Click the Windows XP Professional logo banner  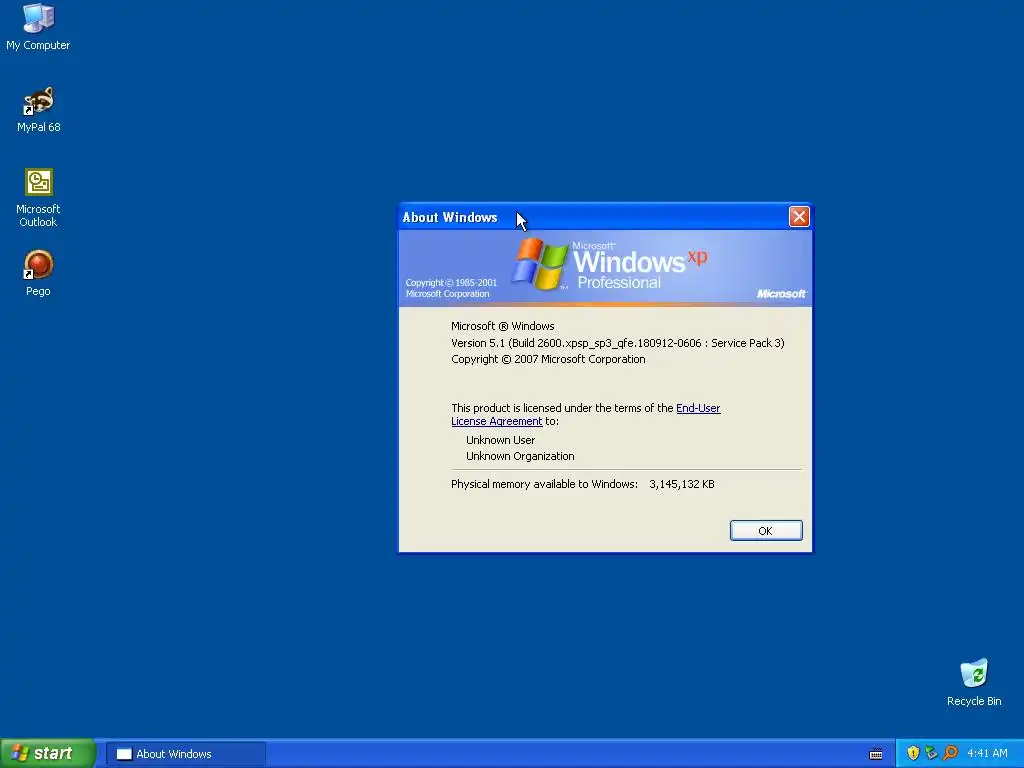point(605,268)
